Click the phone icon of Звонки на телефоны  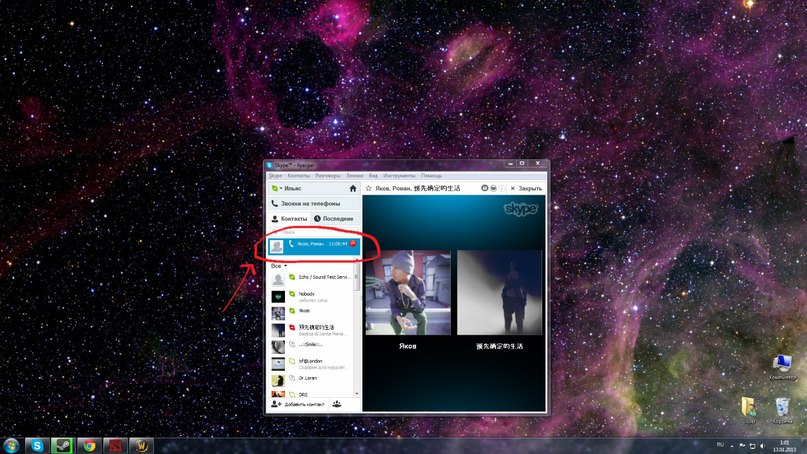274,203
